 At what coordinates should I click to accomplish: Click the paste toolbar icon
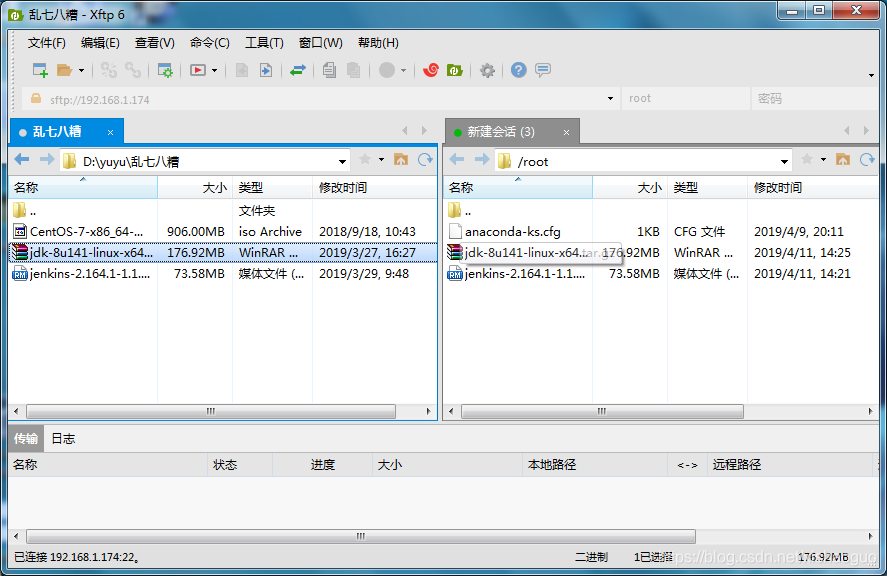pyautogui.click(x=354, y=70)
